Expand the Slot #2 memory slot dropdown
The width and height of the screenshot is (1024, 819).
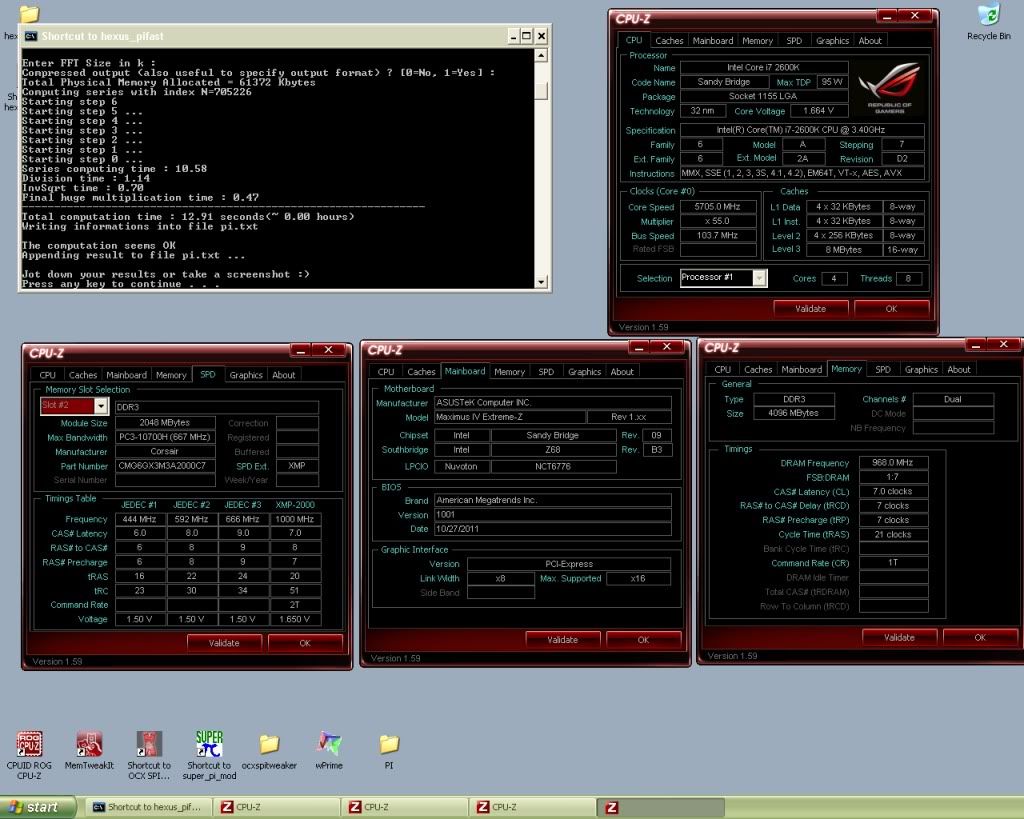pos(100,406)
